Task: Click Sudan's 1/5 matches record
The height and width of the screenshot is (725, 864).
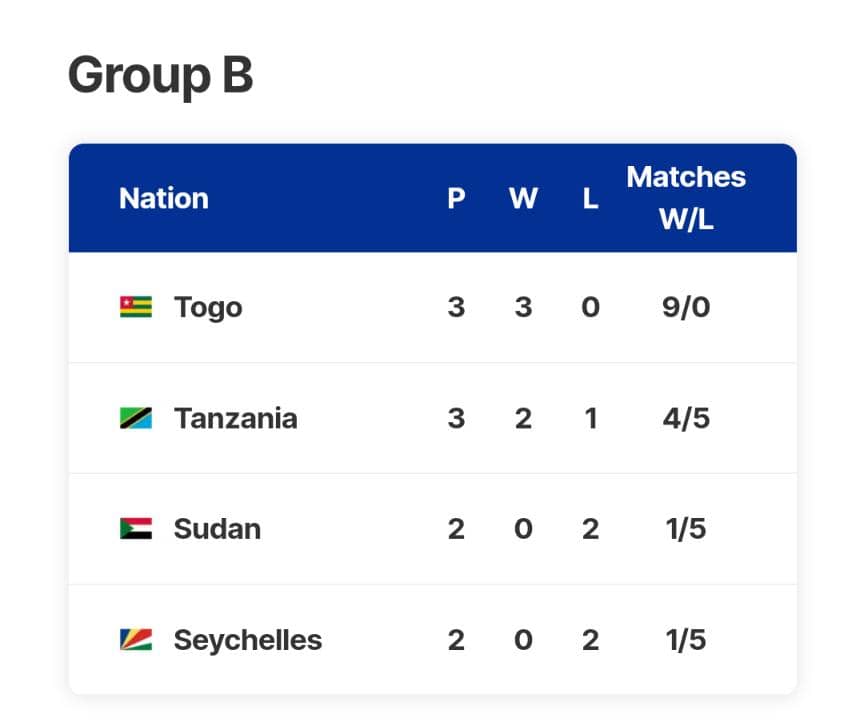Action: [686, 528]
